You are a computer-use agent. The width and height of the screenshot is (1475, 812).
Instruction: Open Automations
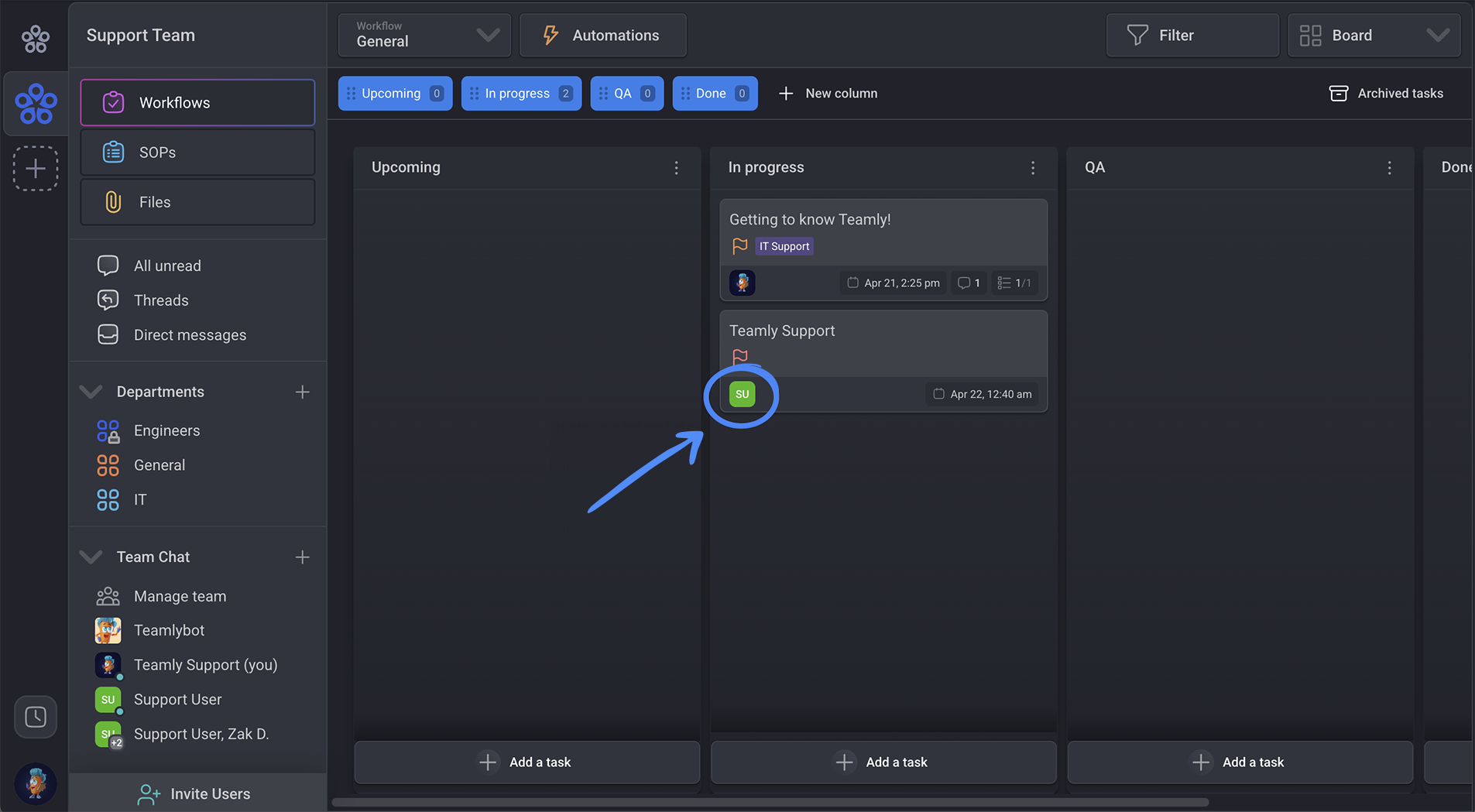click(602, 35)
